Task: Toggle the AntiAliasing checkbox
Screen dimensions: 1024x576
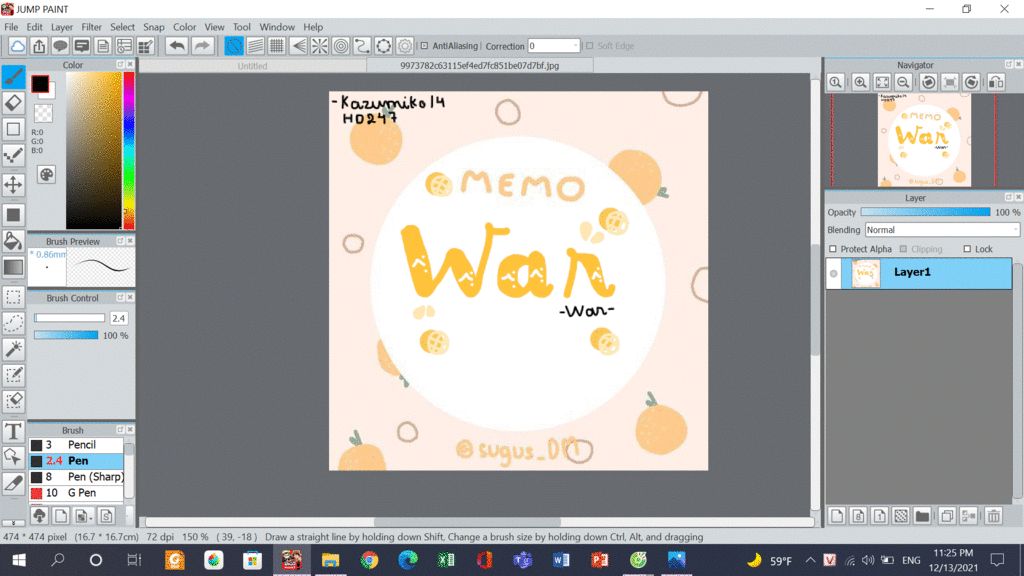Action: [424, 46]
